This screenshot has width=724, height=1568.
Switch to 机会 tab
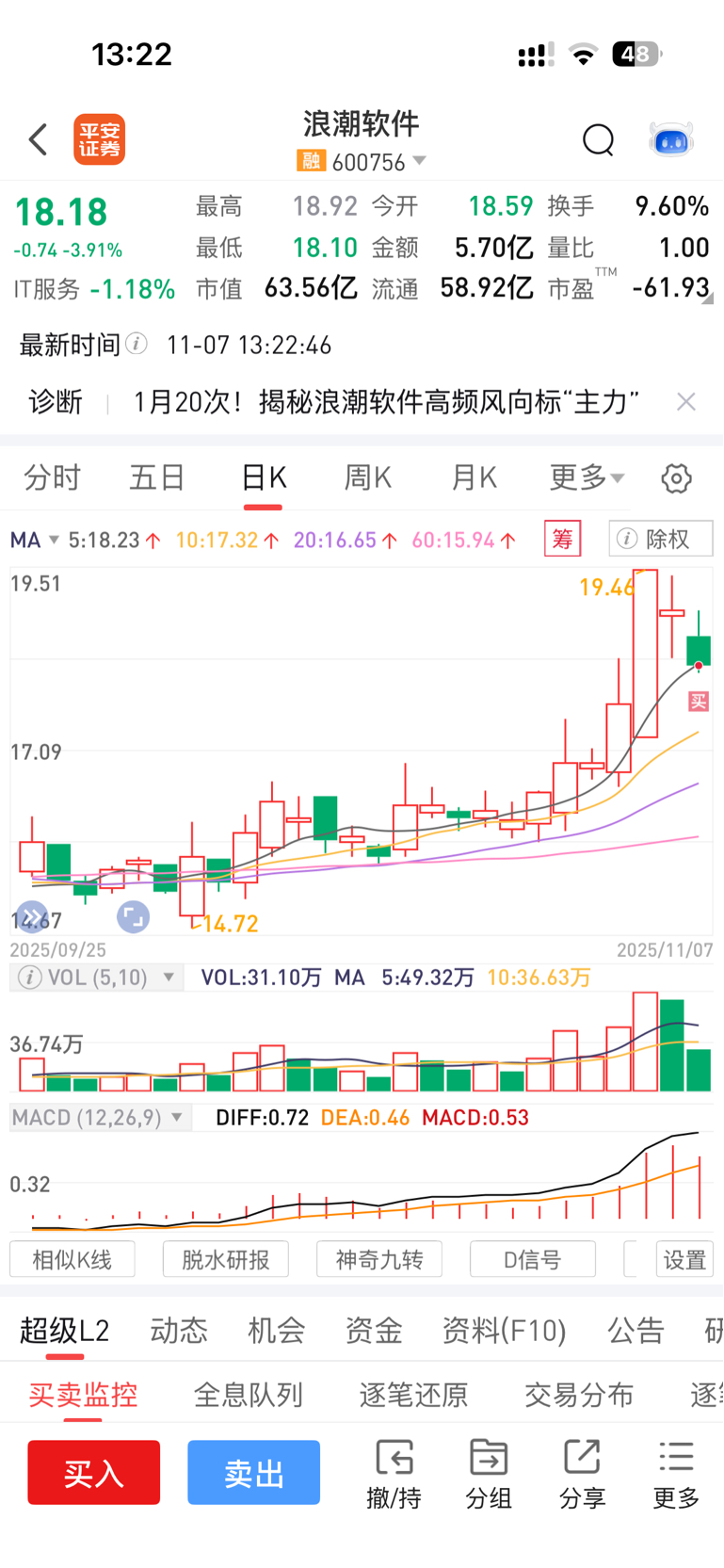click(277, 1330)
